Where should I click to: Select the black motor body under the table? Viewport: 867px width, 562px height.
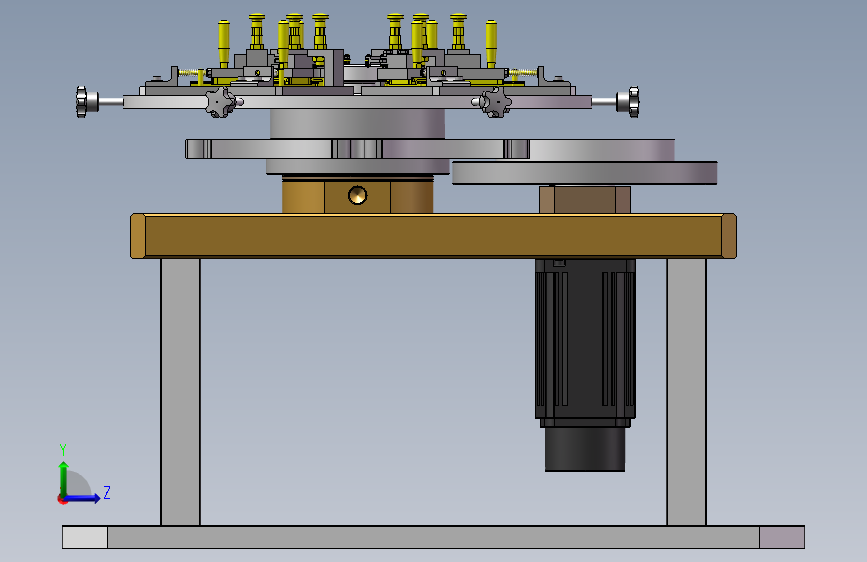585,339
